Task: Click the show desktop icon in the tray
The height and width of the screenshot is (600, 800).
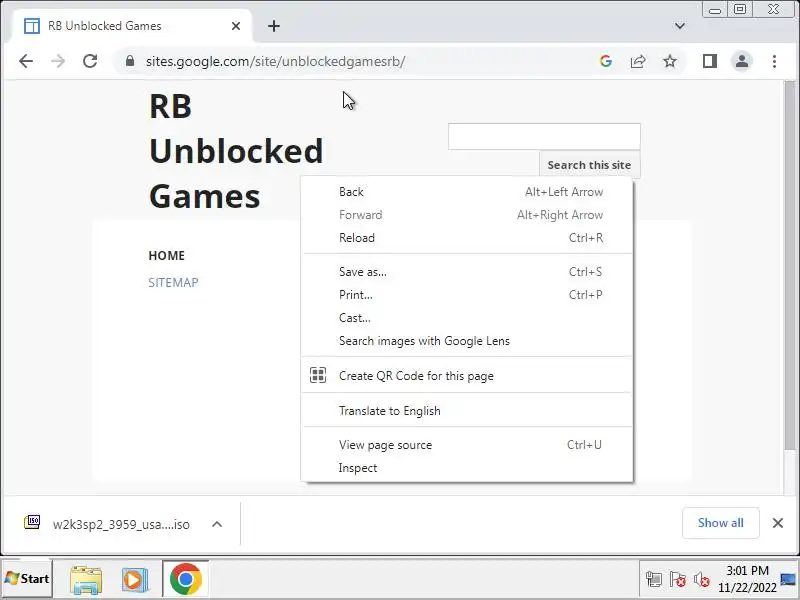Action: [788, 579]
